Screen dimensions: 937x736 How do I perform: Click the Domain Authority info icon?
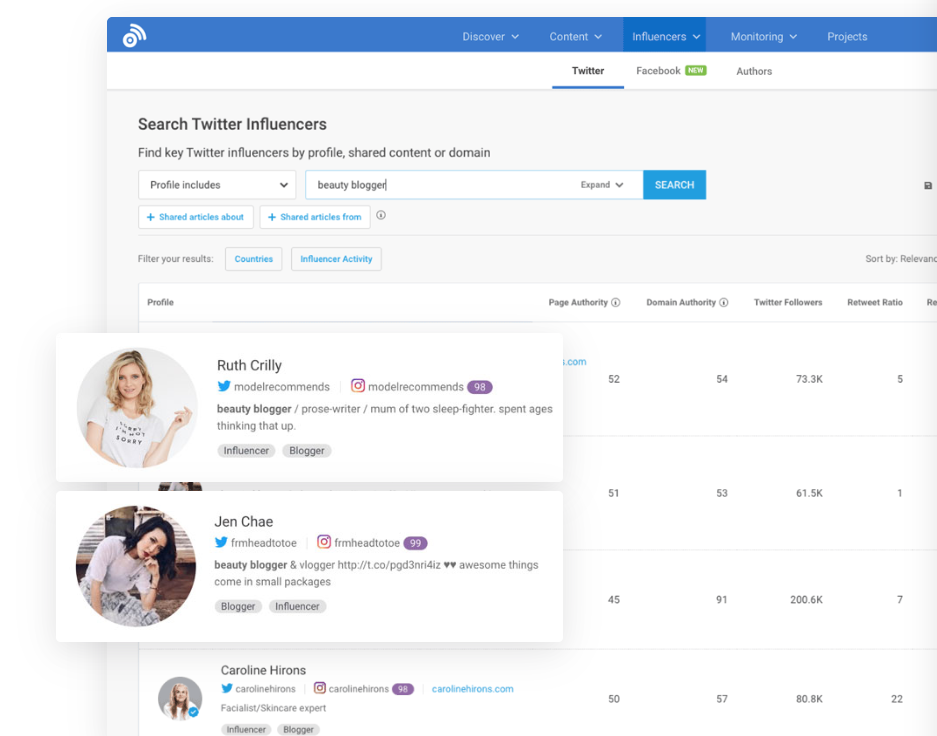click(x=724, y=302)
